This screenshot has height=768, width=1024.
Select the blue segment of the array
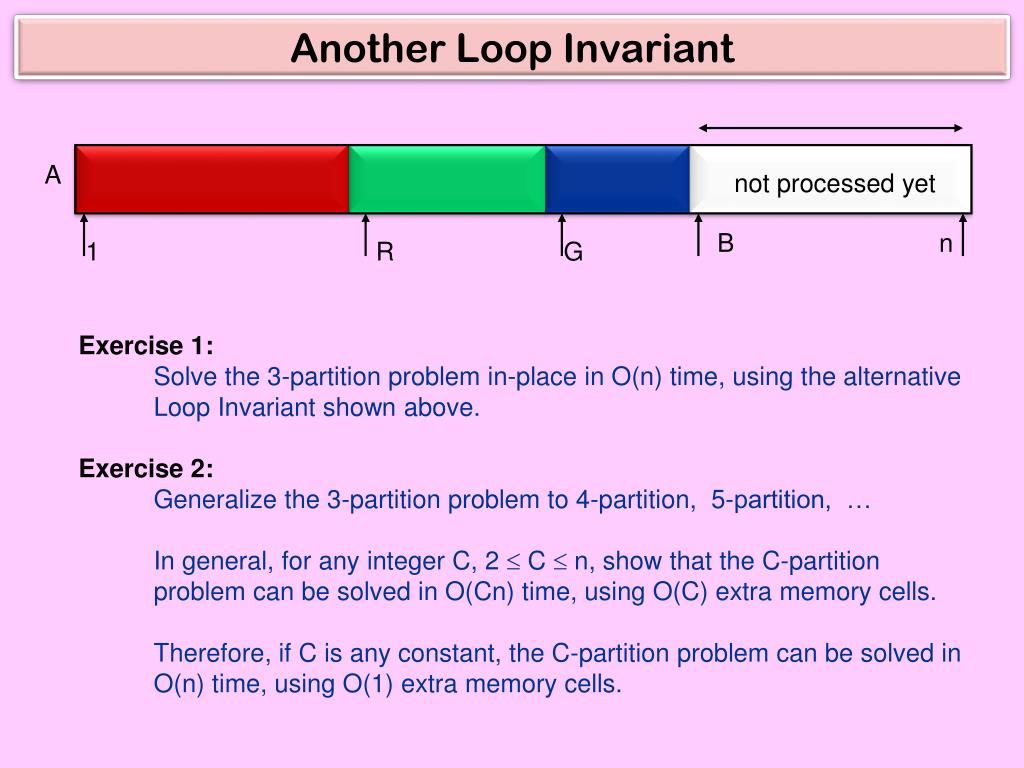617,179
